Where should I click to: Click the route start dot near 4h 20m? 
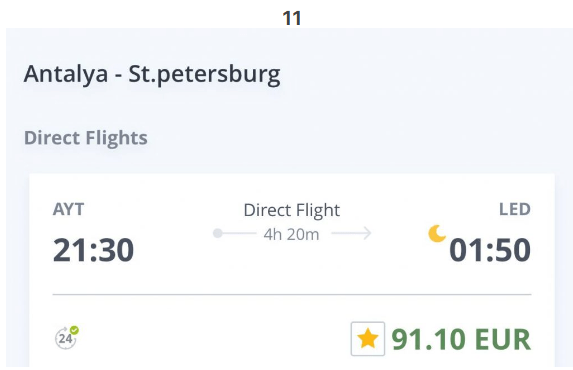pos(217,233)
